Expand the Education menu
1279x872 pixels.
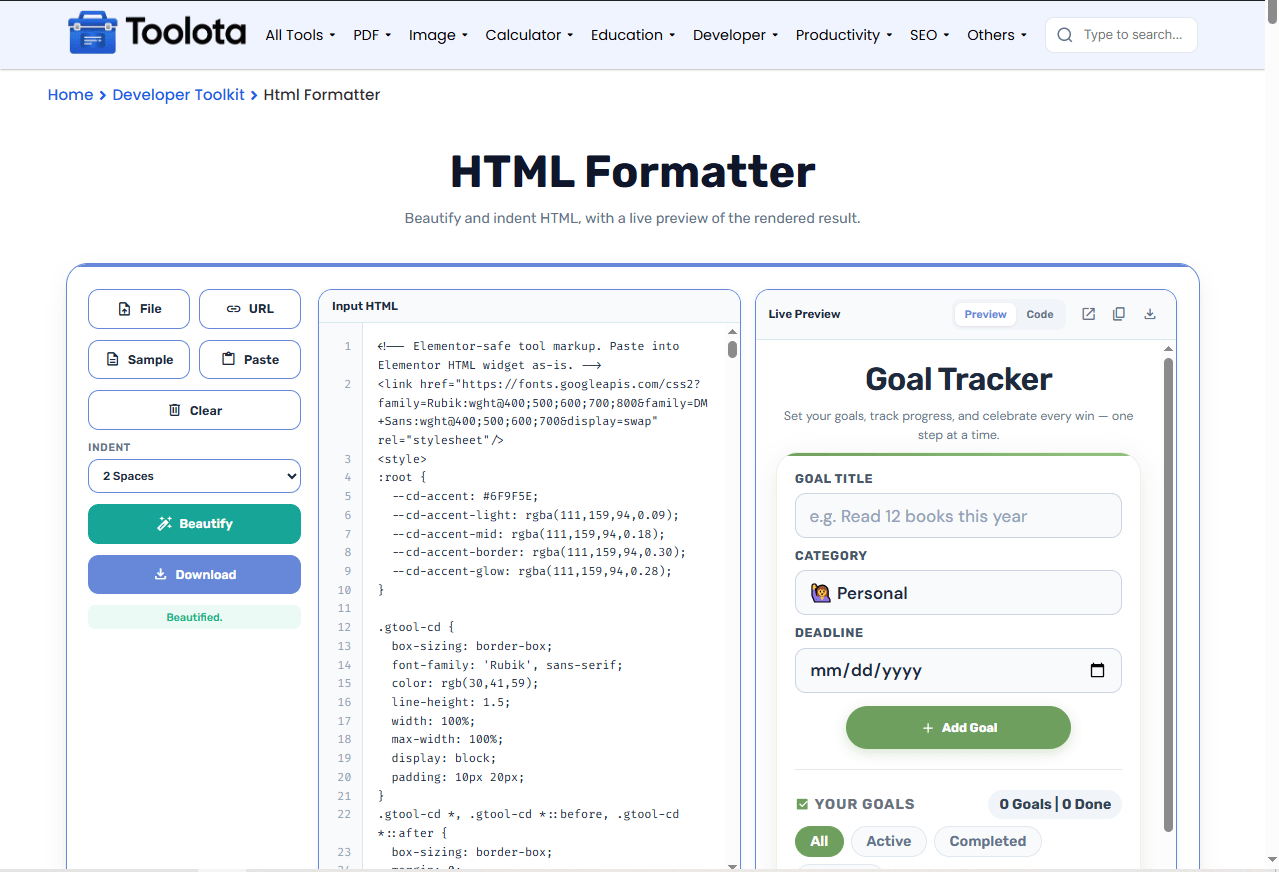click(632, 35)
